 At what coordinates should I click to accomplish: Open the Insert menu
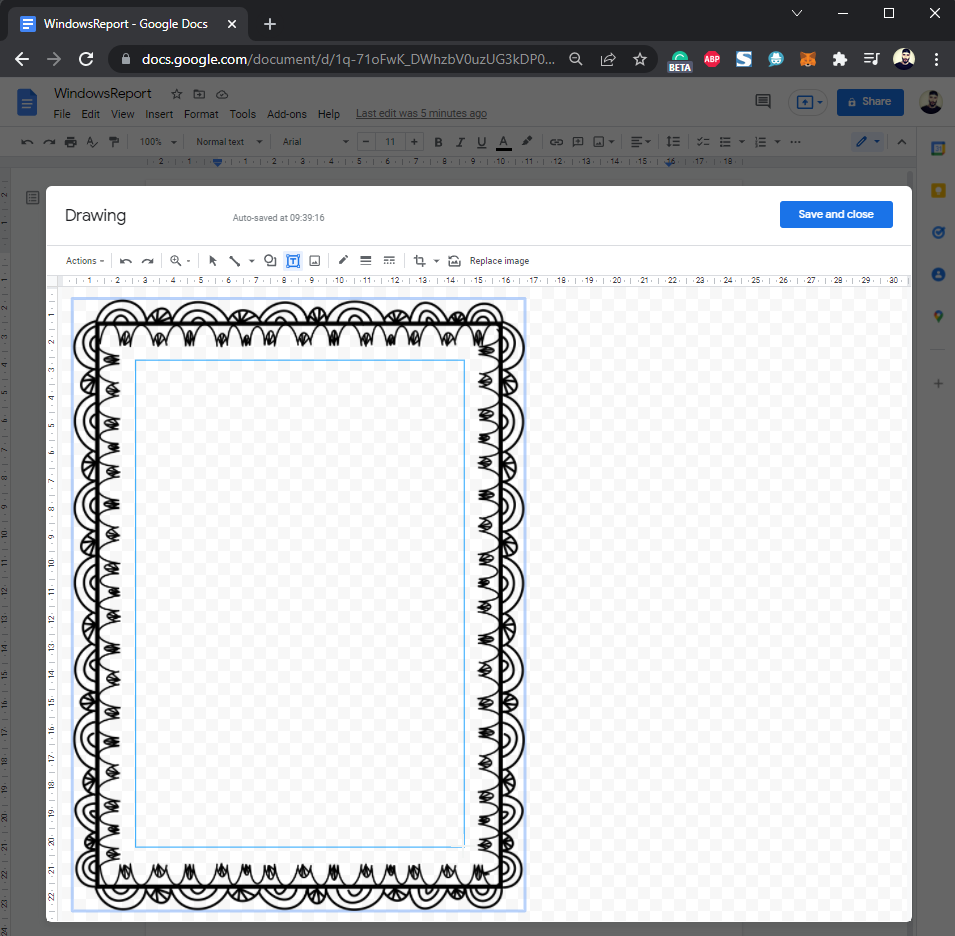tap(159, 114)
